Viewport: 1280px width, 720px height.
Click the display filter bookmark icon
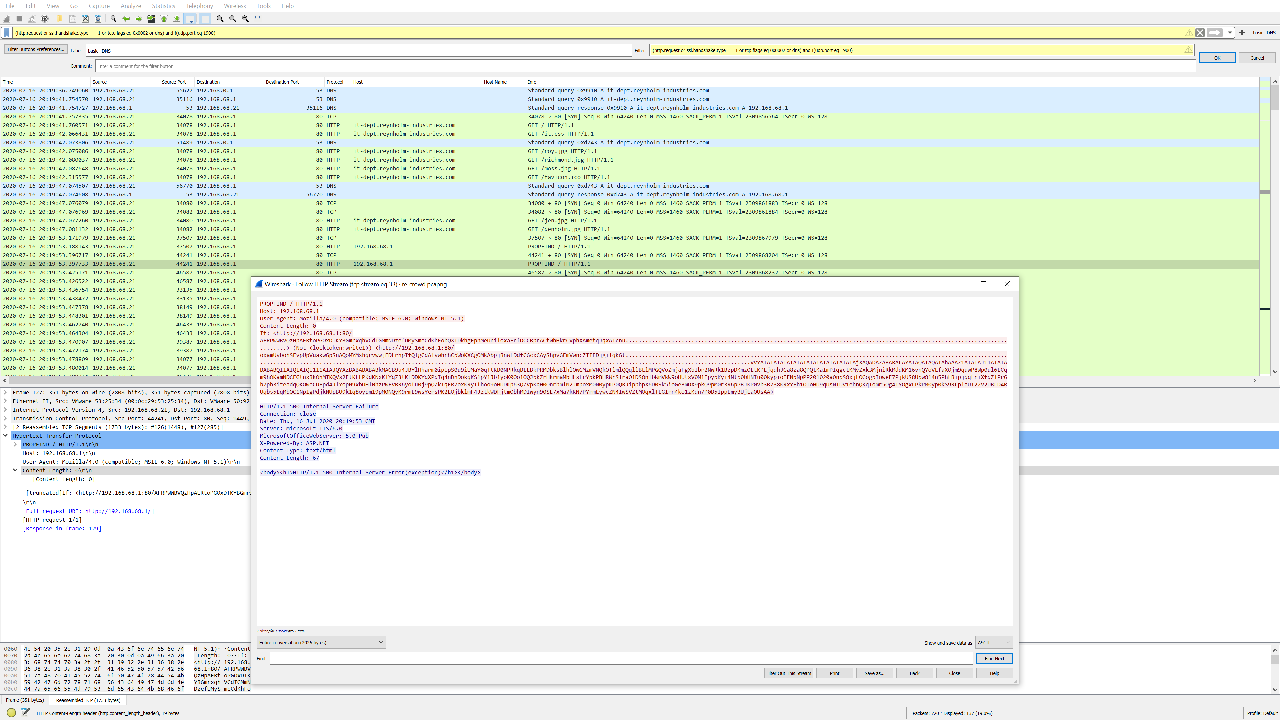tap(6, 32)
